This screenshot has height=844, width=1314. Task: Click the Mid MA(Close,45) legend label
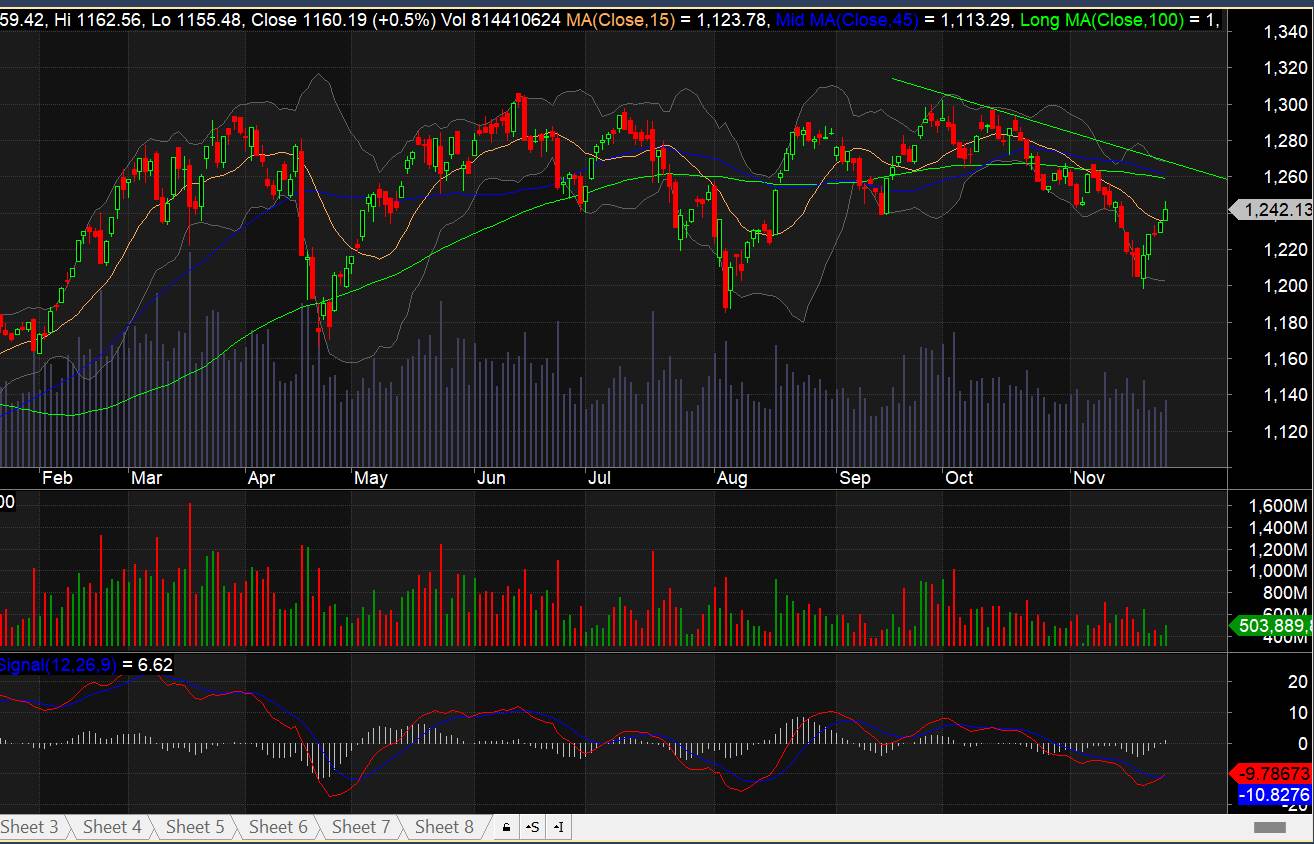pyautogui.click(x=848, y=21)
